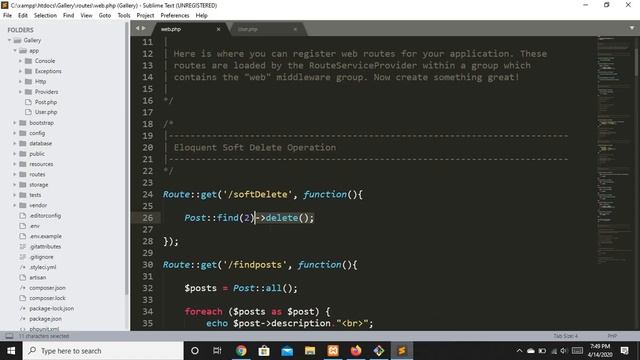Open the Sublime Text taskbar icon
640x360 pixels.
coord(402,351)
